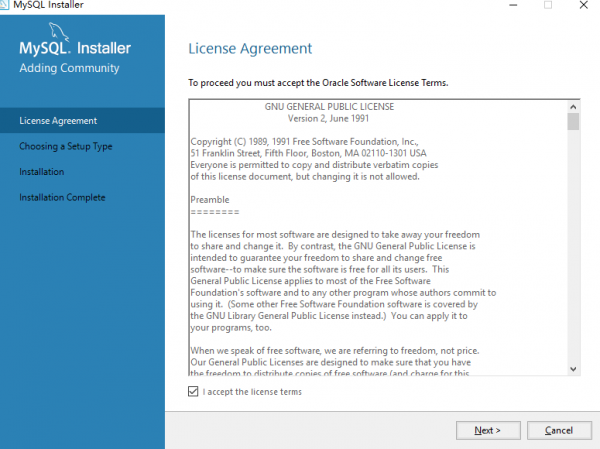Select the Choosing a Setup Type step

[x=66, y=146]
